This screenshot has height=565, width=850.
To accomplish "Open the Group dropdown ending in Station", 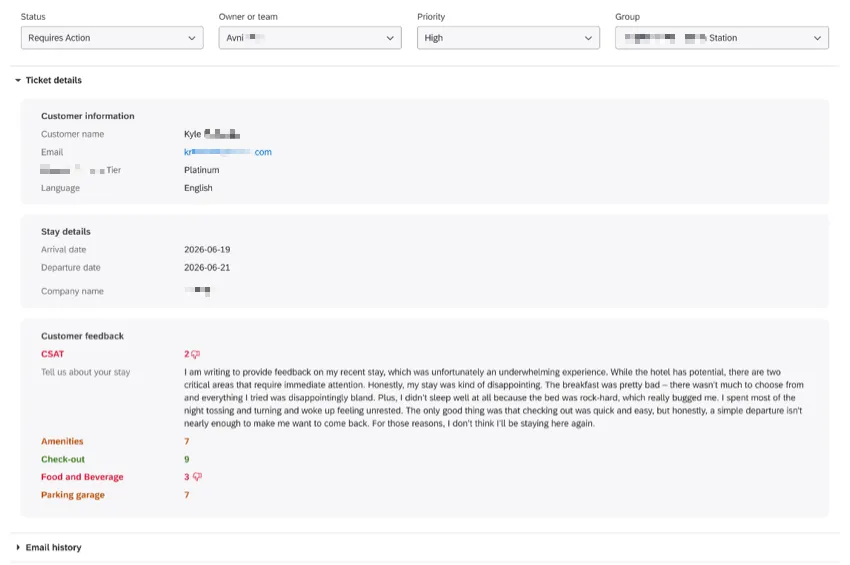I will click(x=722, y=38).
